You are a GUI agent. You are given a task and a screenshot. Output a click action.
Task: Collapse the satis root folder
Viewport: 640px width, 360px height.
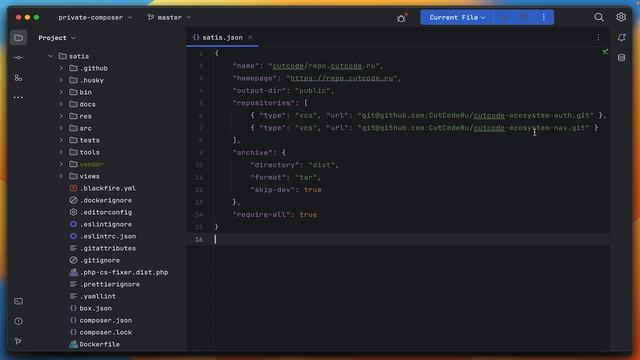(x=51, y=56)
